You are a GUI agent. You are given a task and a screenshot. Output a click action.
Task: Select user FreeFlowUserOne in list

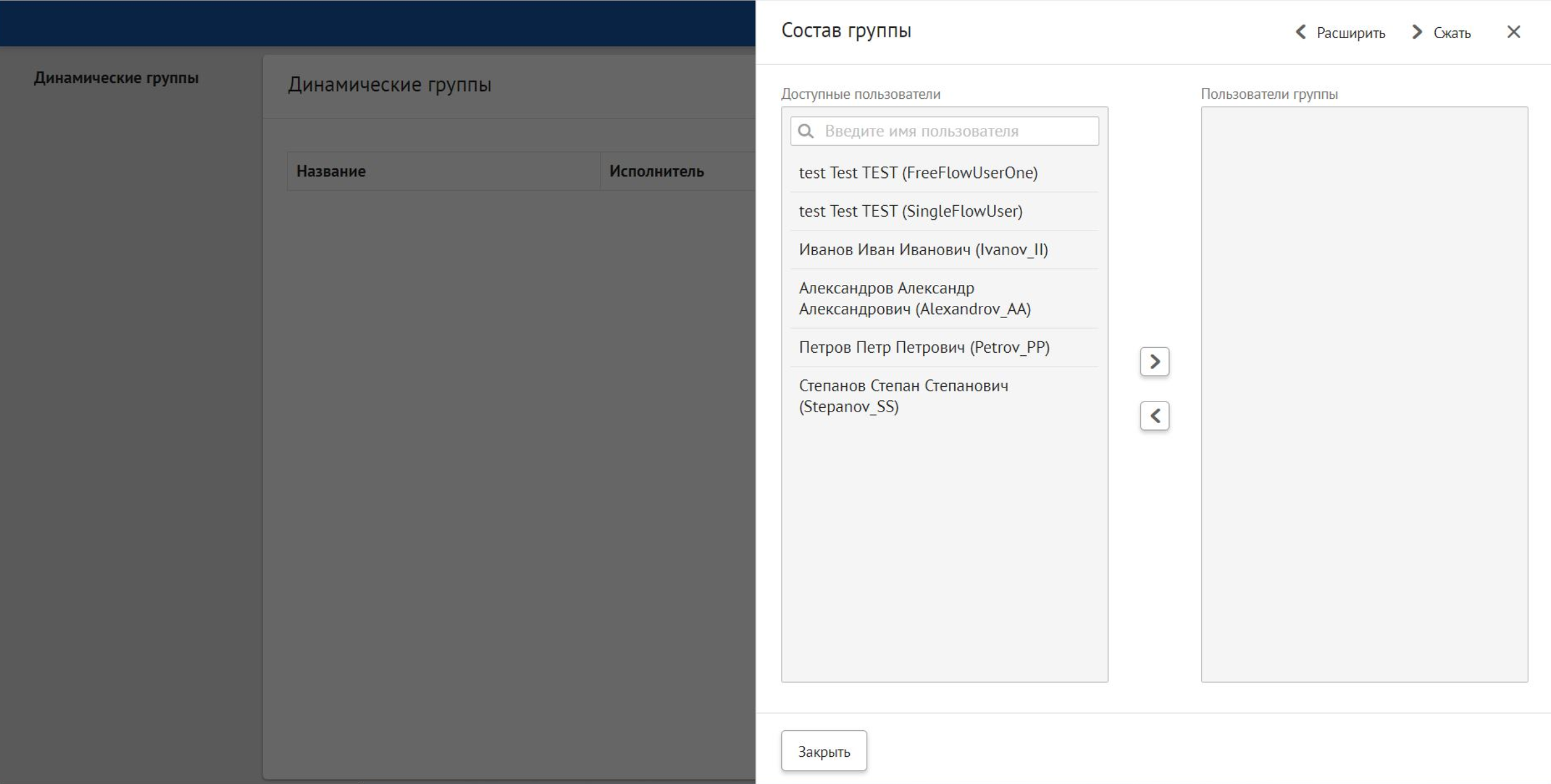[918, 173]
